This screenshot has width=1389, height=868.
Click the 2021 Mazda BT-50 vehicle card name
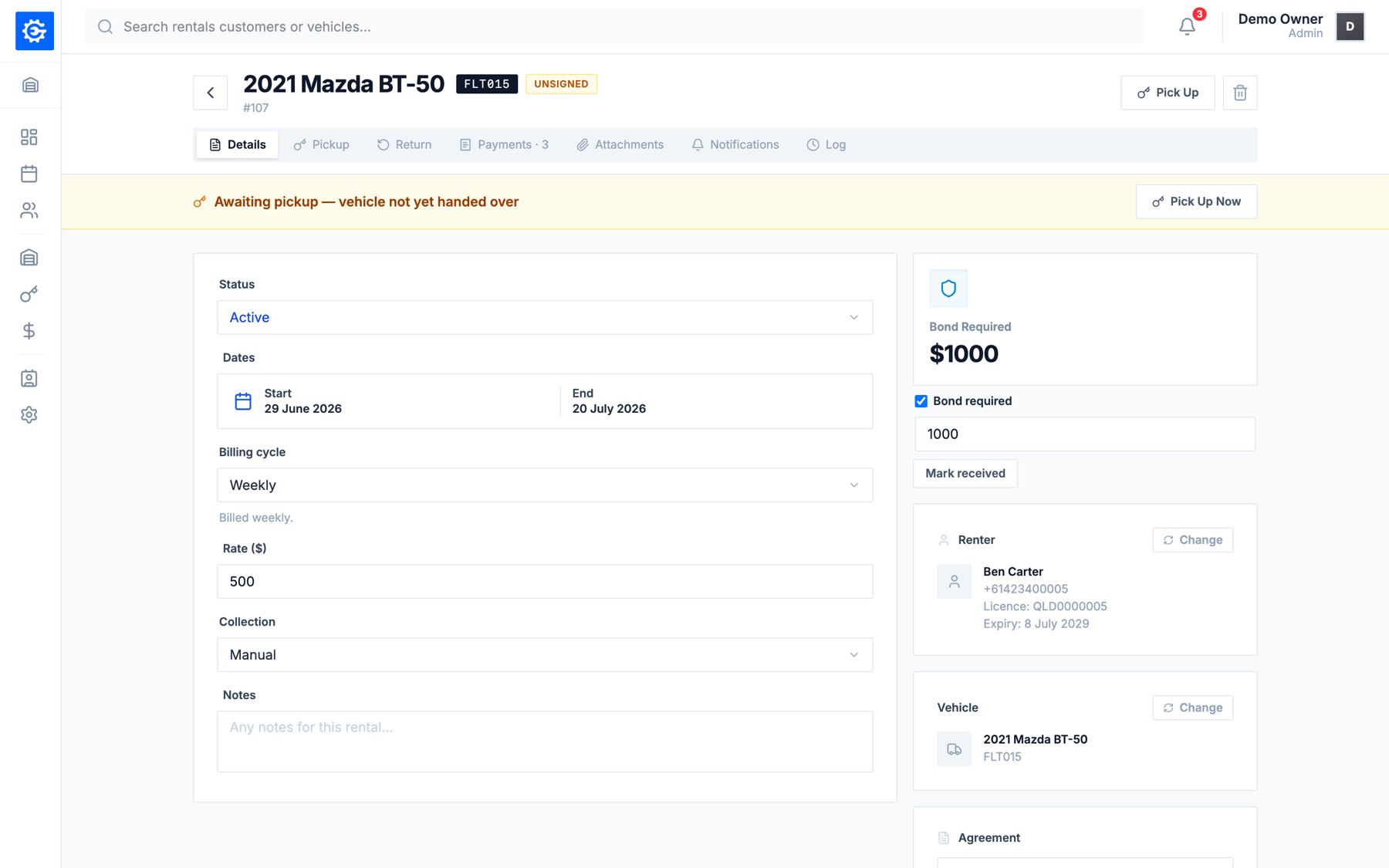[x=1036, y=739]
